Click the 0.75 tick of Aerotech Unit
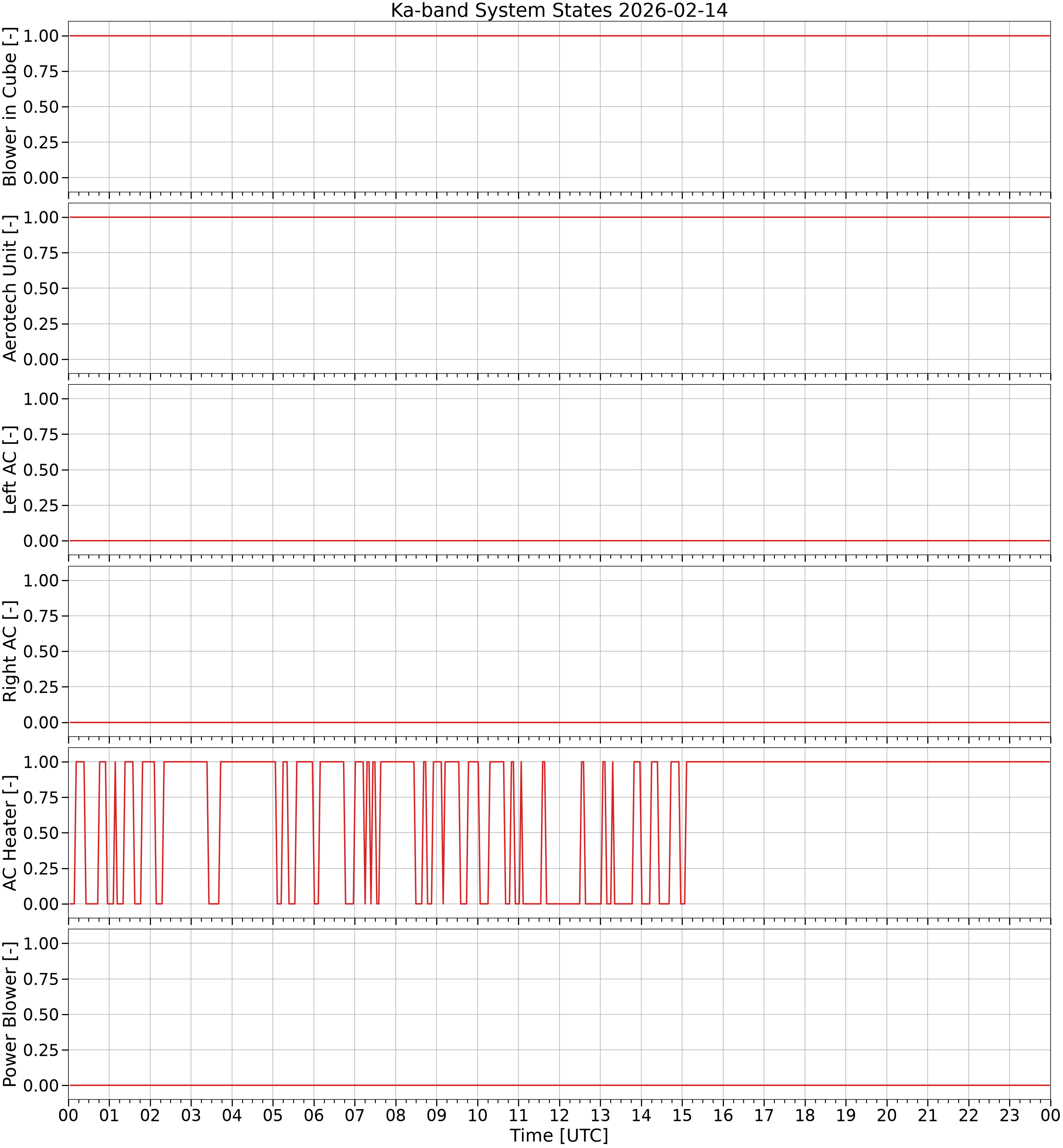This screenshot has height=1148, width=1063. [x=41, y=253]
